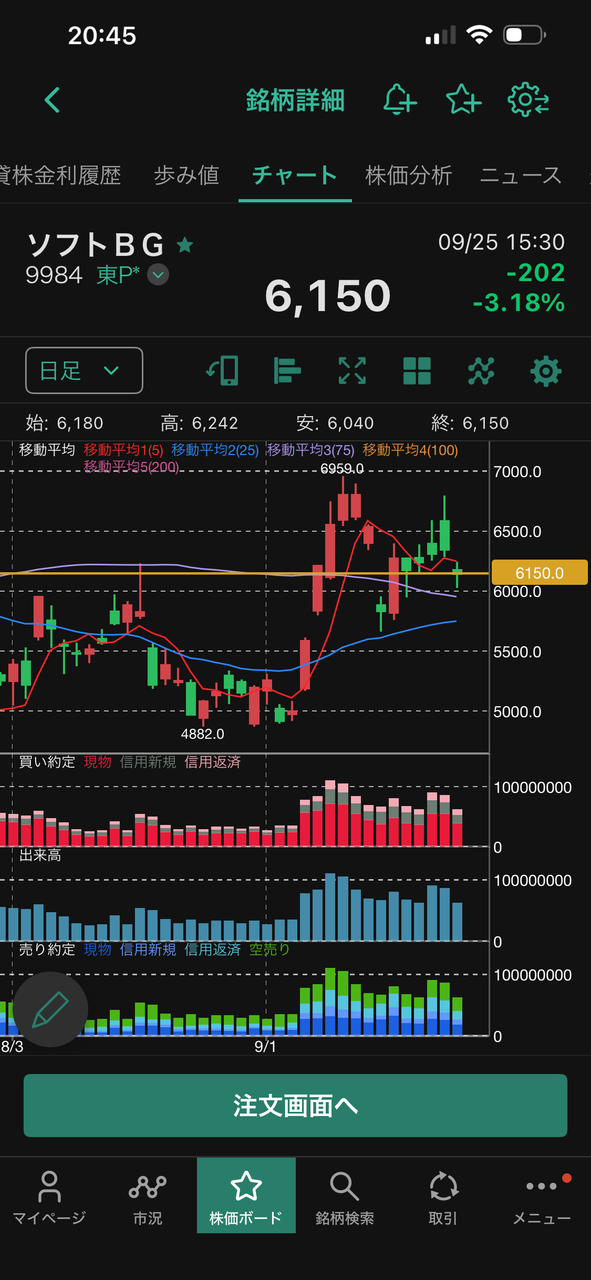Screen dimensions: 591x1280
Task: Open the 株価分析 tab
Action: click(x=409, y=175)
